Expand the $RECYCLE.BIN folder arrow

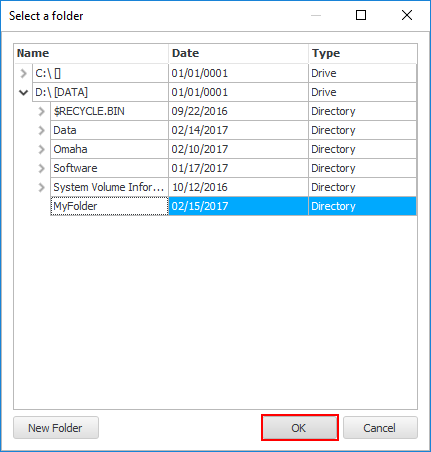[41, 111]
